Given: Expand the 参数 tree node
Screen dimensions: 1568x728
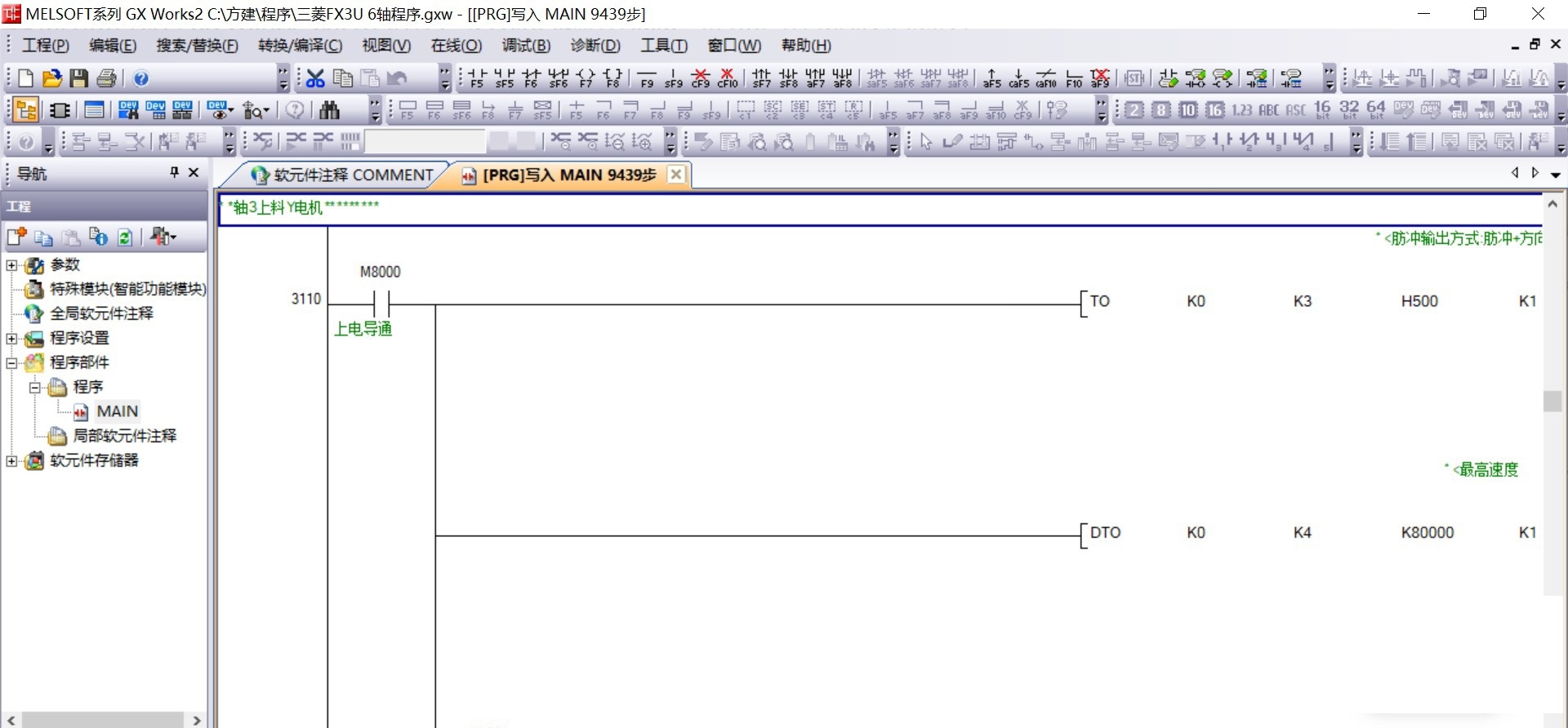Looking at the screenshot, I should [x=11, y=265].
